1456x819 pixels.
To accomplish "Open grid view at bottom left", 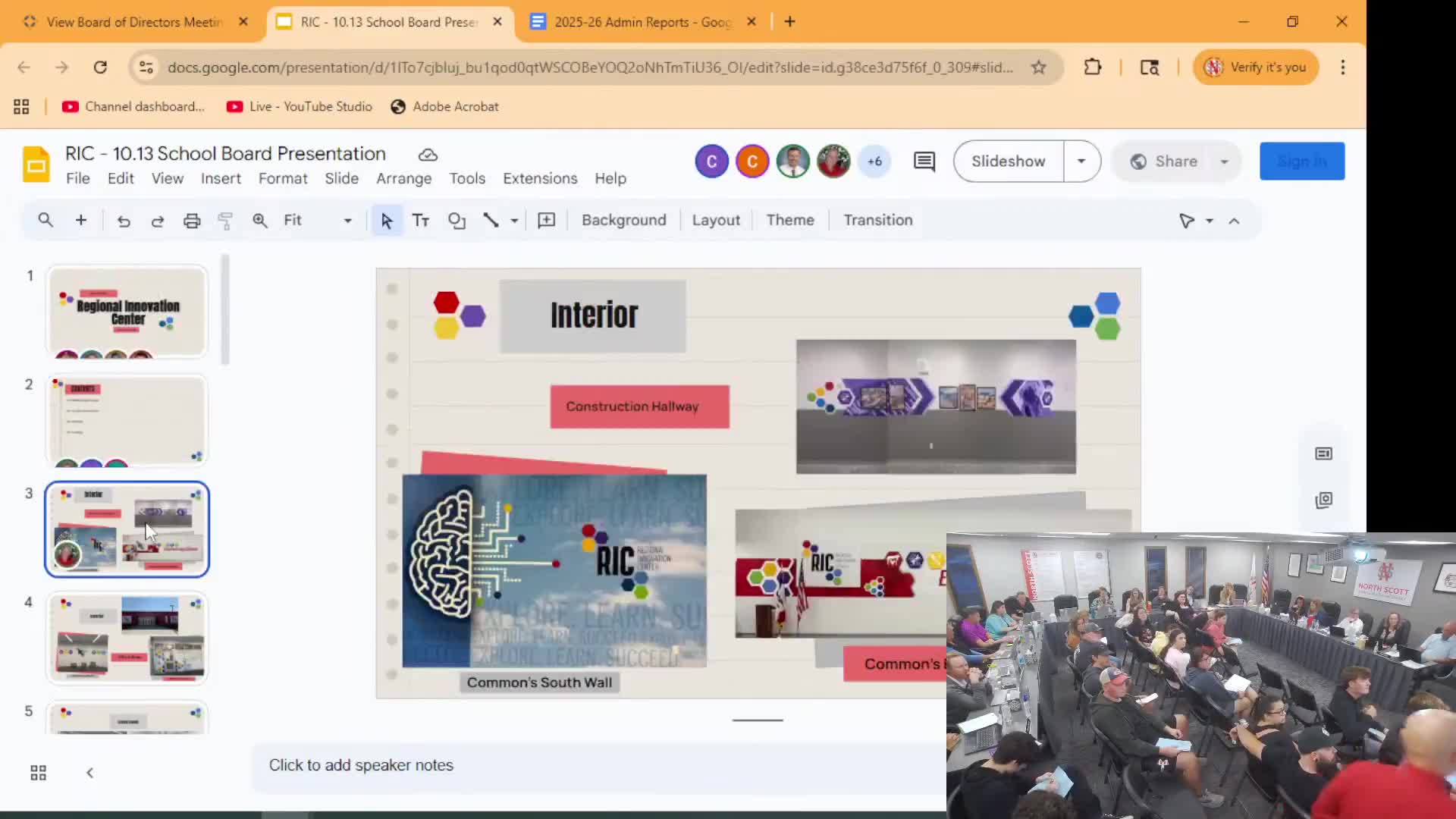I will point(38,773).
